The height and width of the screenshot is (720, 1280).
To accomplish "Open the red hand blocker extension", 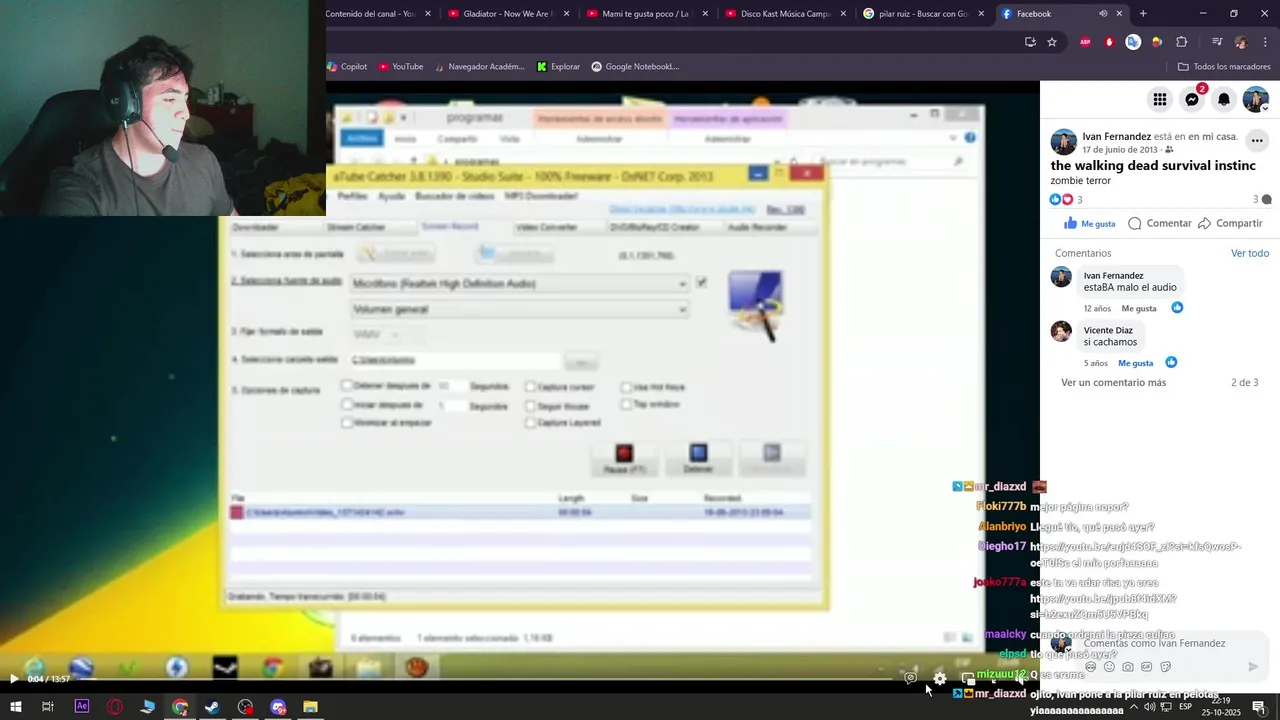I will [x=1109, y=42].
